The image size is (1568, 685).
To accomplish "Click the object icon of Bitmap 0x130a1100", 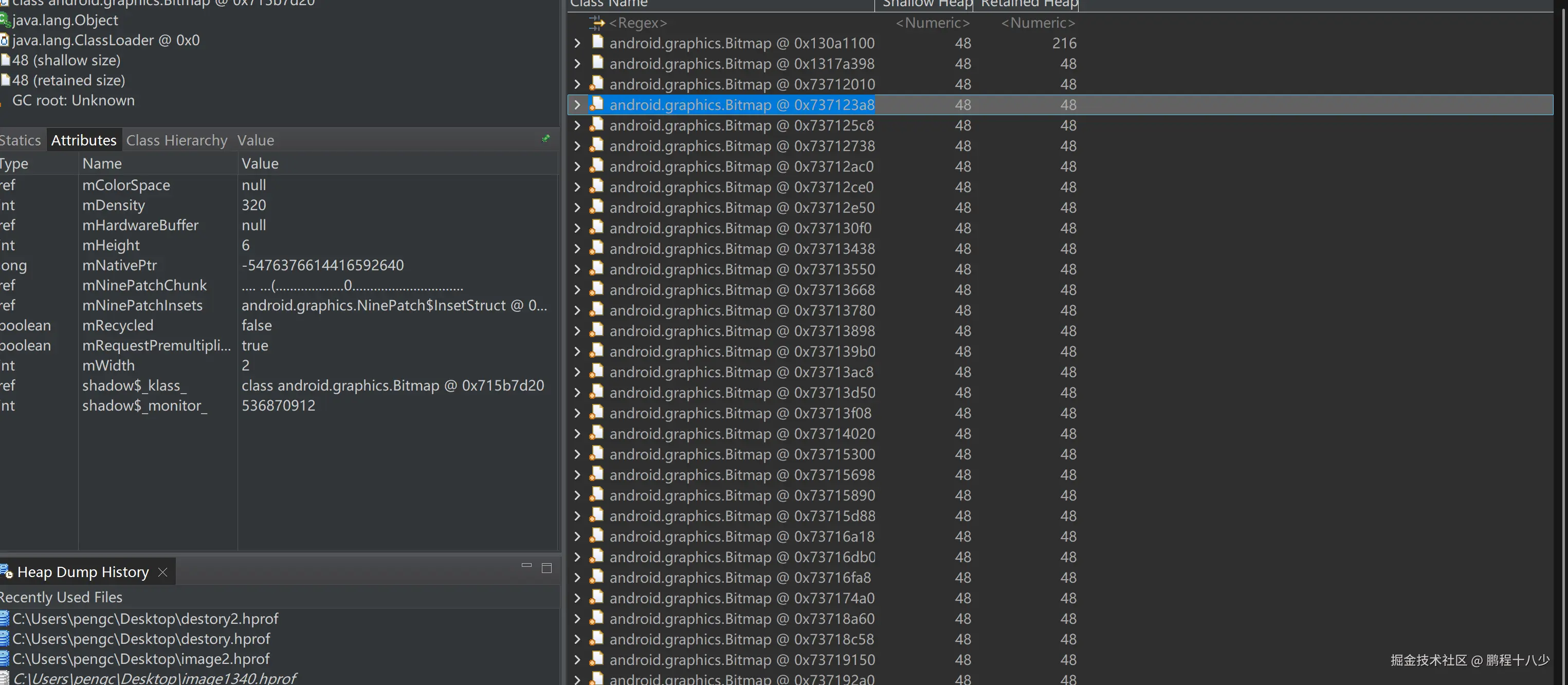I will tap(597, 43).
